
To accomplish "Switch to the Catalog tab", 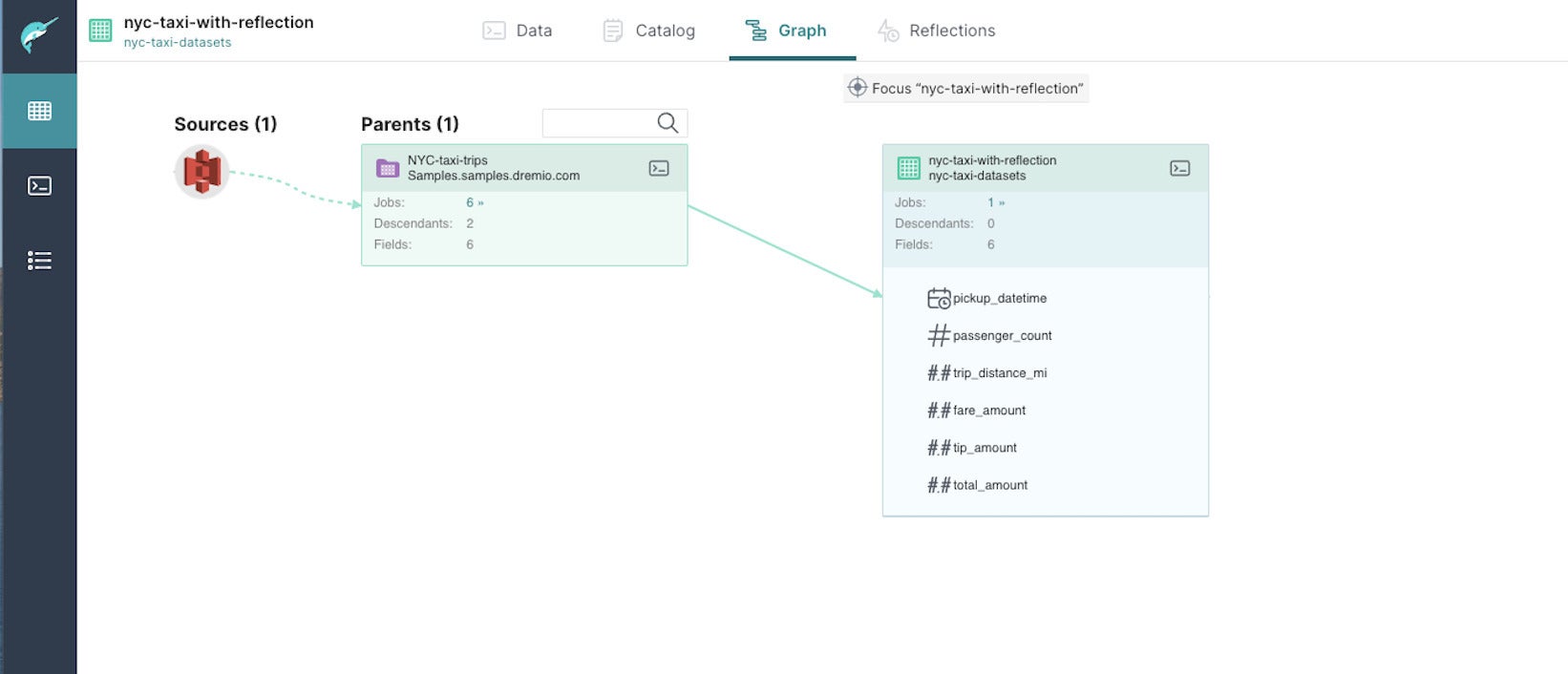I will [649, 31].
